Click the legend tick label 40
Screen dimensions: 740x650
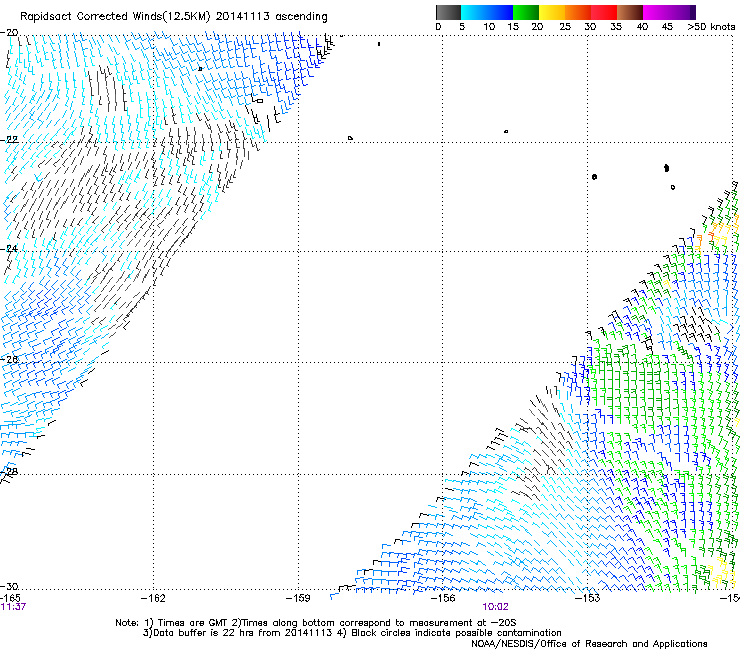click(x=642, y=27)
